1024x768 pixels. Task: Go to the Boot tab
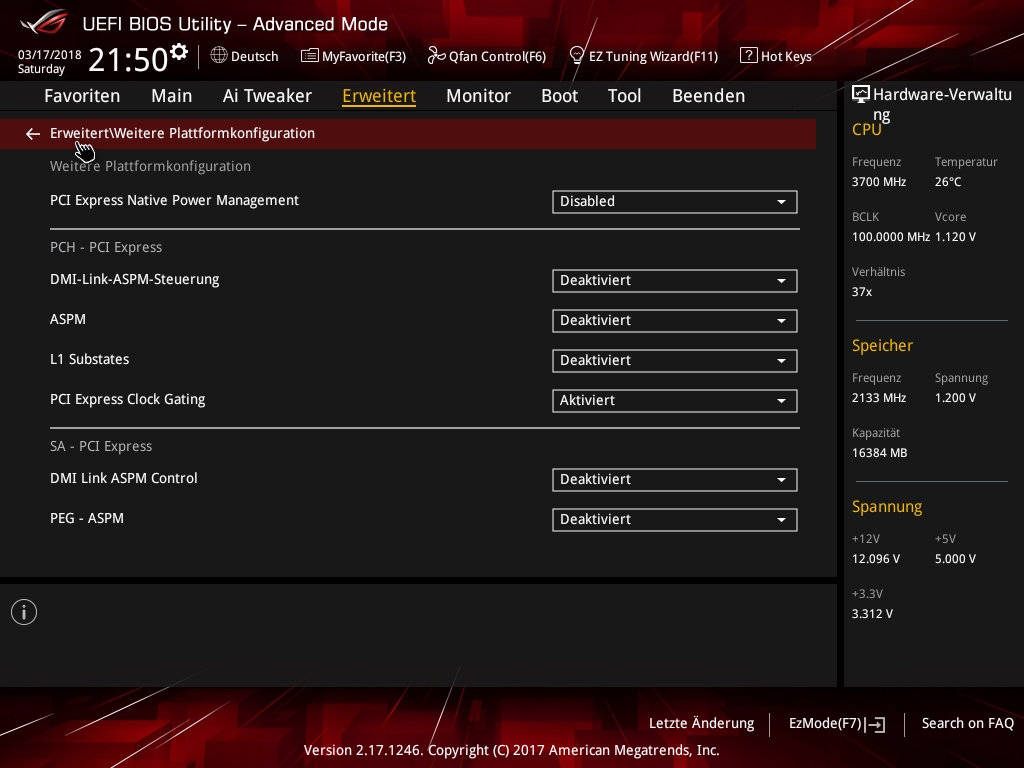[x=560, y=96]
